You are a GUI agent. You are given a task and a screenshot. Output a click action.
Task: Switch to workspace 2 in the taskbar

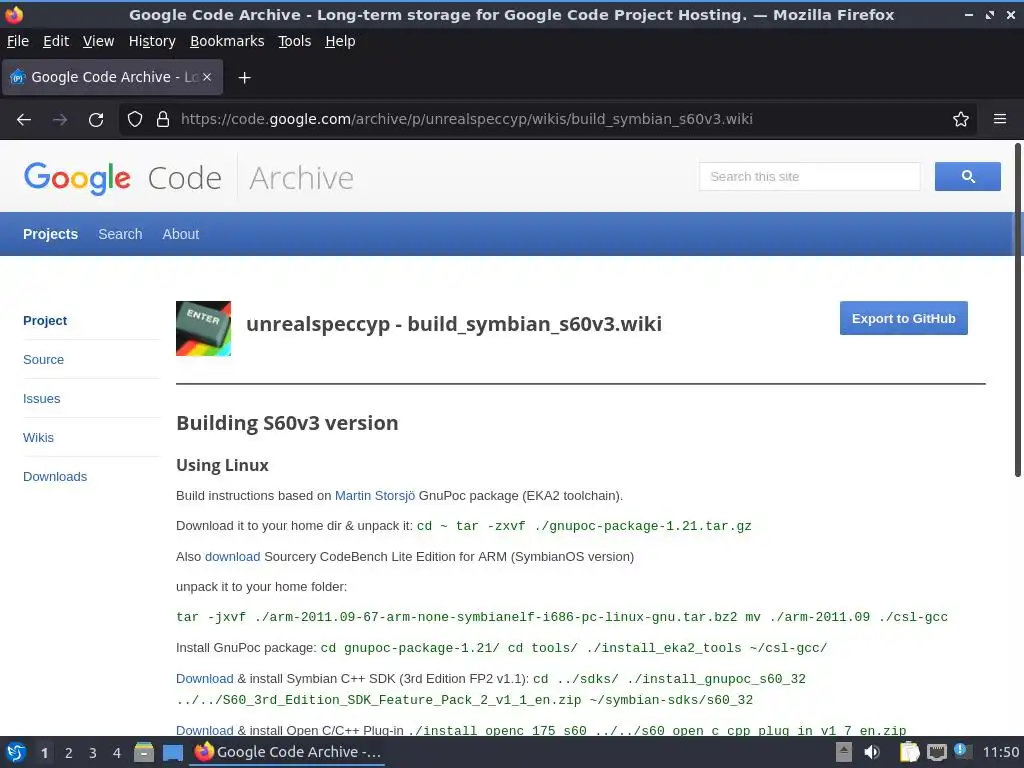pyautogui.click(x=69, y=753)
